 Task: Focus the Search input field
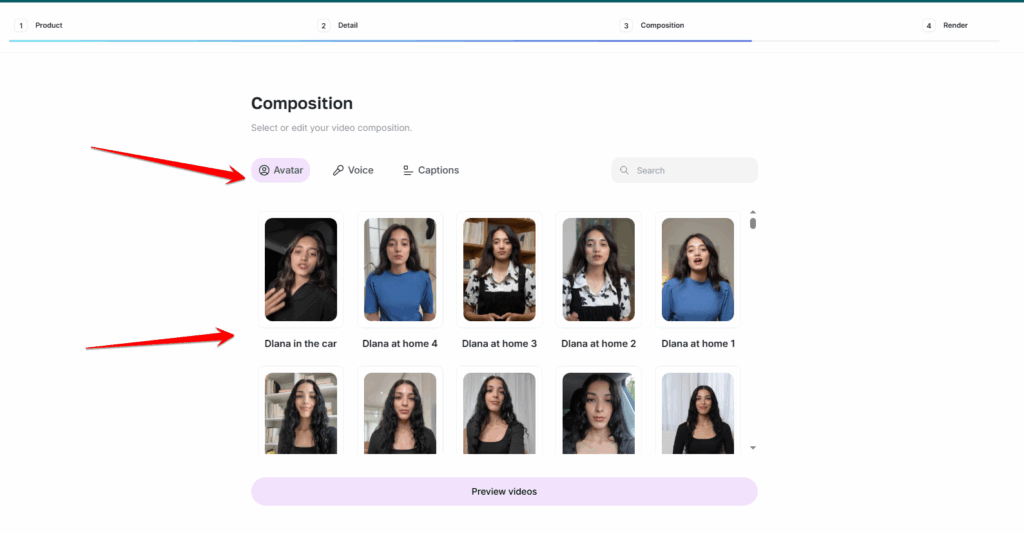point(684,170)
